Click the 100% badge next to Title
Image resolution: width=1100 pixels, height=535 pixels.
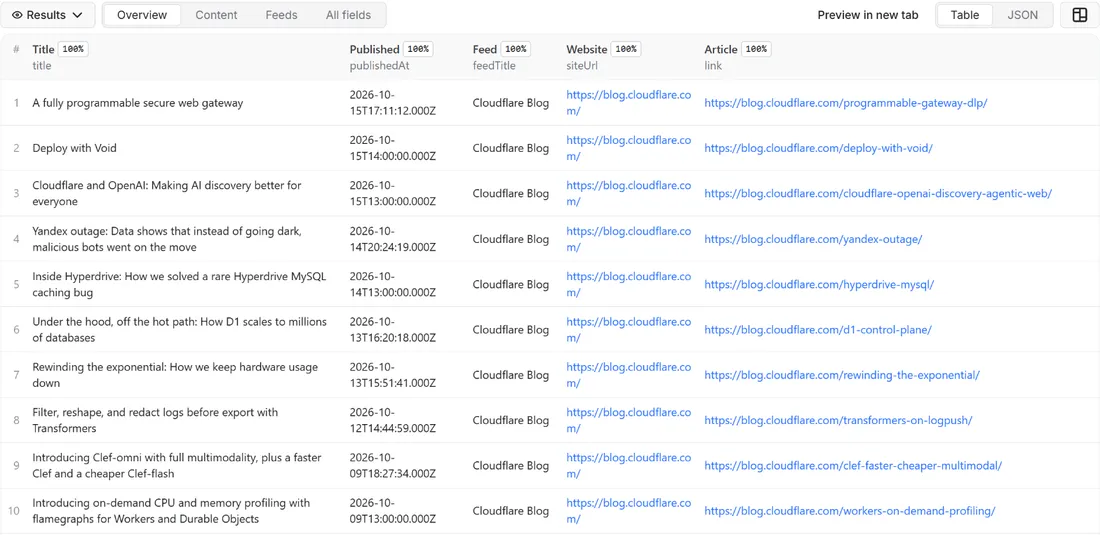coord(73,49)
